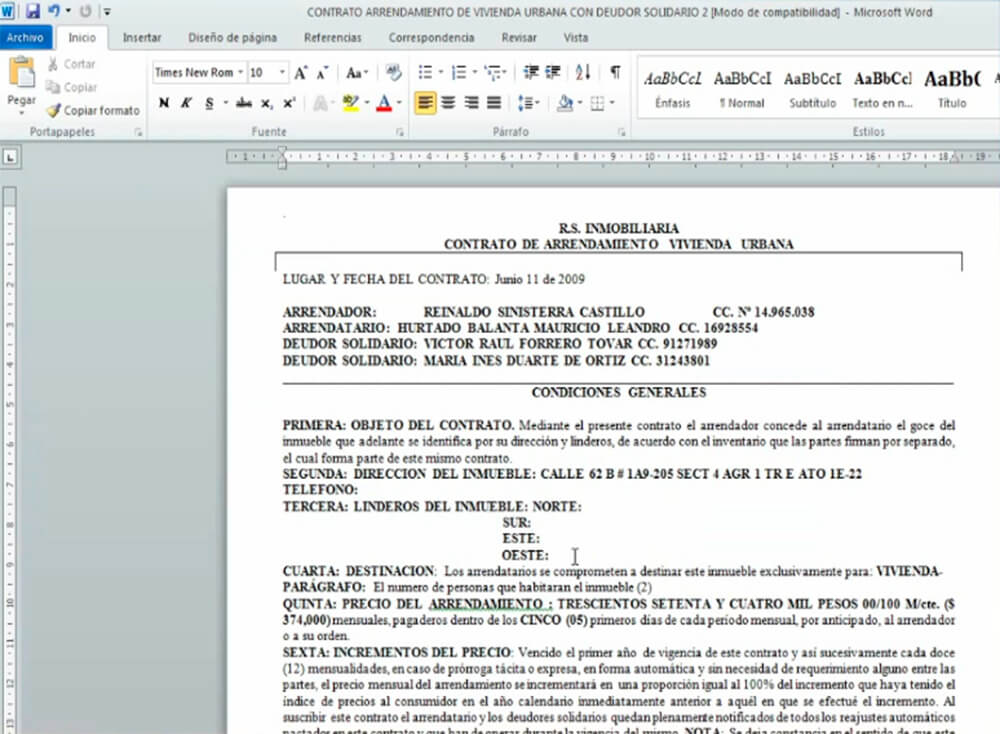Apply strikethrough formatting
Screen dimensions: 1000x734
[243, 103]
